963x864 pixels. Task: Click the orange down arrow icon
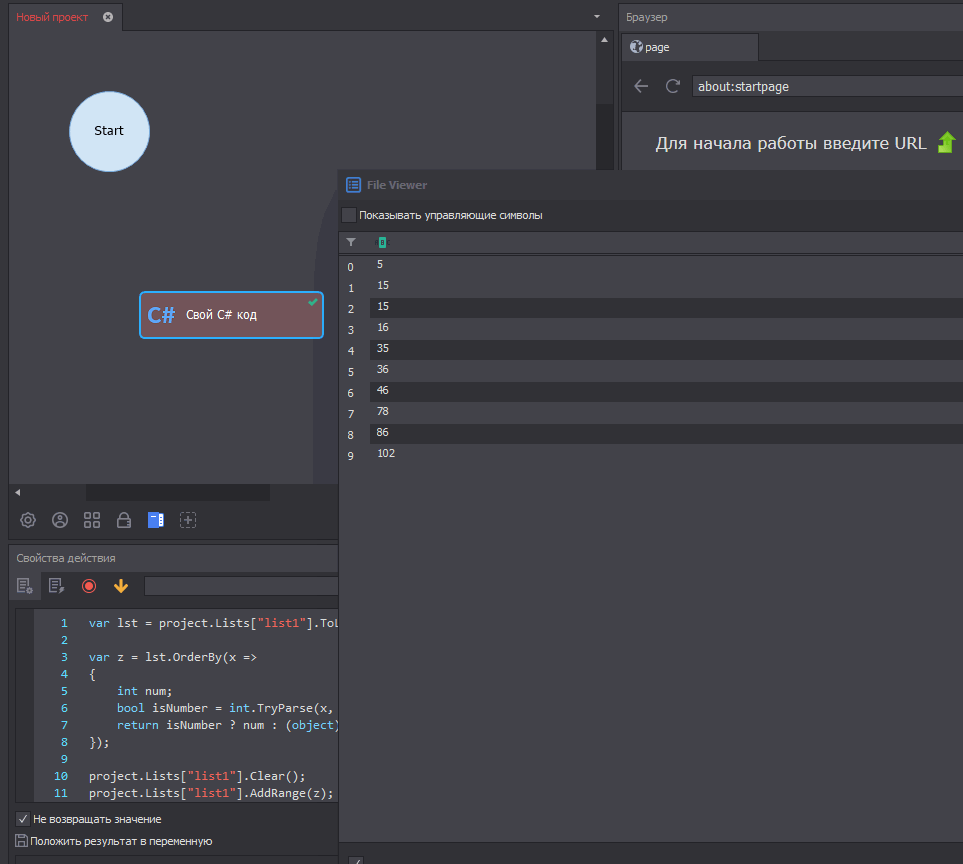tap(121, 586)
